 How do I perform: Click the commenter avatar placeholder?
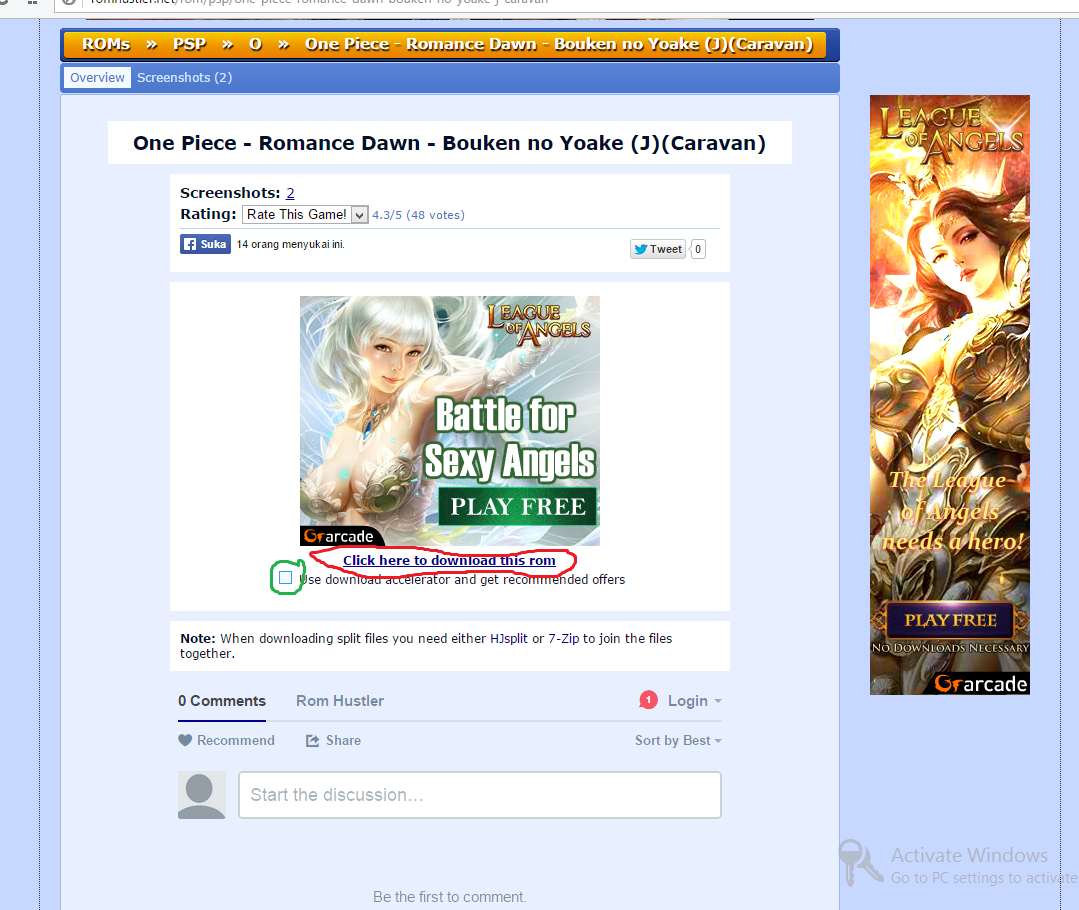202,795
